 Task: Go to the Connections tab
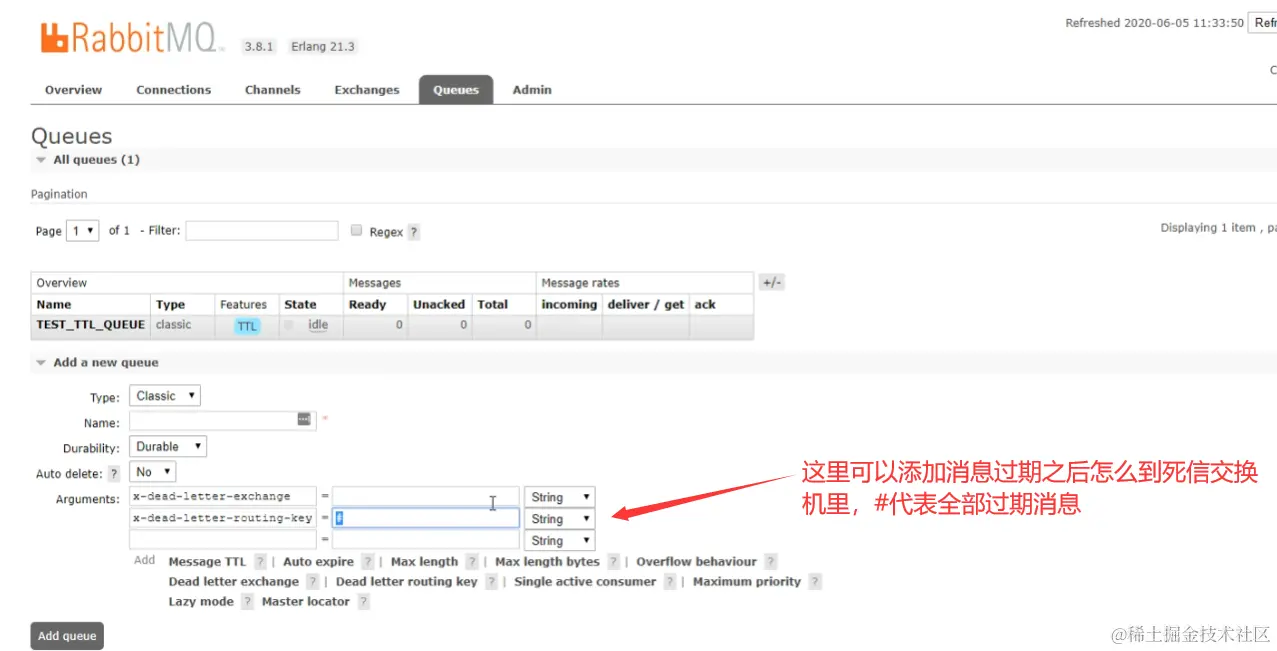pos(174,90)
